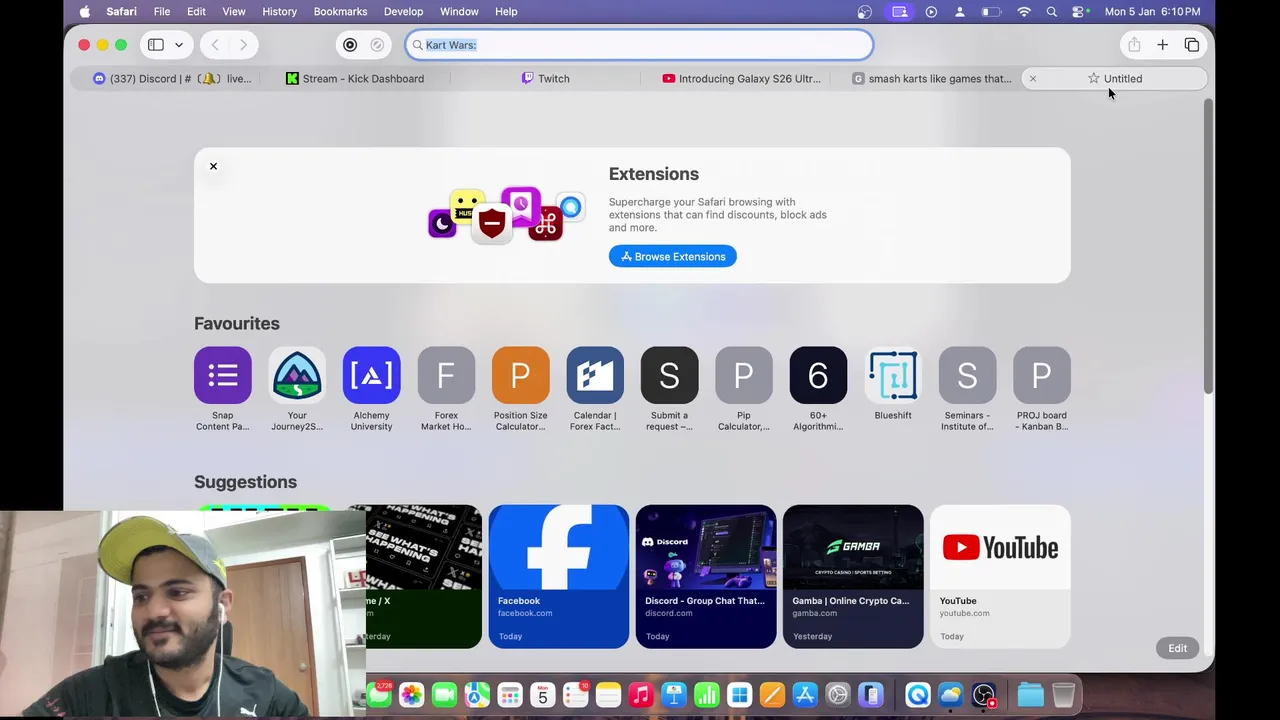
Task: Open the Submit a request favourite
Action: pos(669,389)
